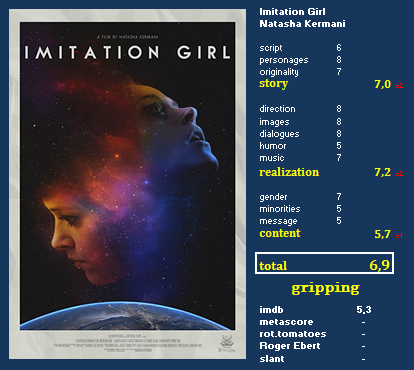Select the 'metascore' label
The image size is (414, 370).
286,322
